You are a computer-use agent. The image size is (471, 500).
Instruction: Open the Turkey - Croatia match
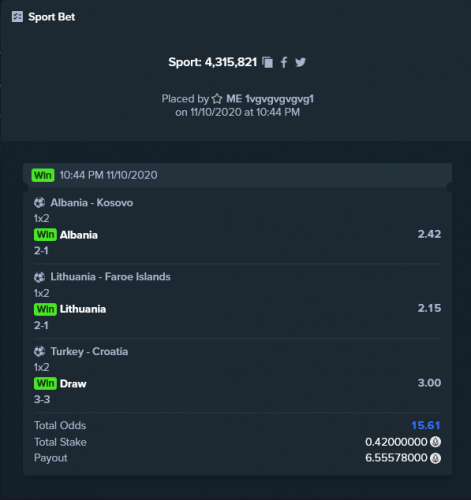[89, 352]
